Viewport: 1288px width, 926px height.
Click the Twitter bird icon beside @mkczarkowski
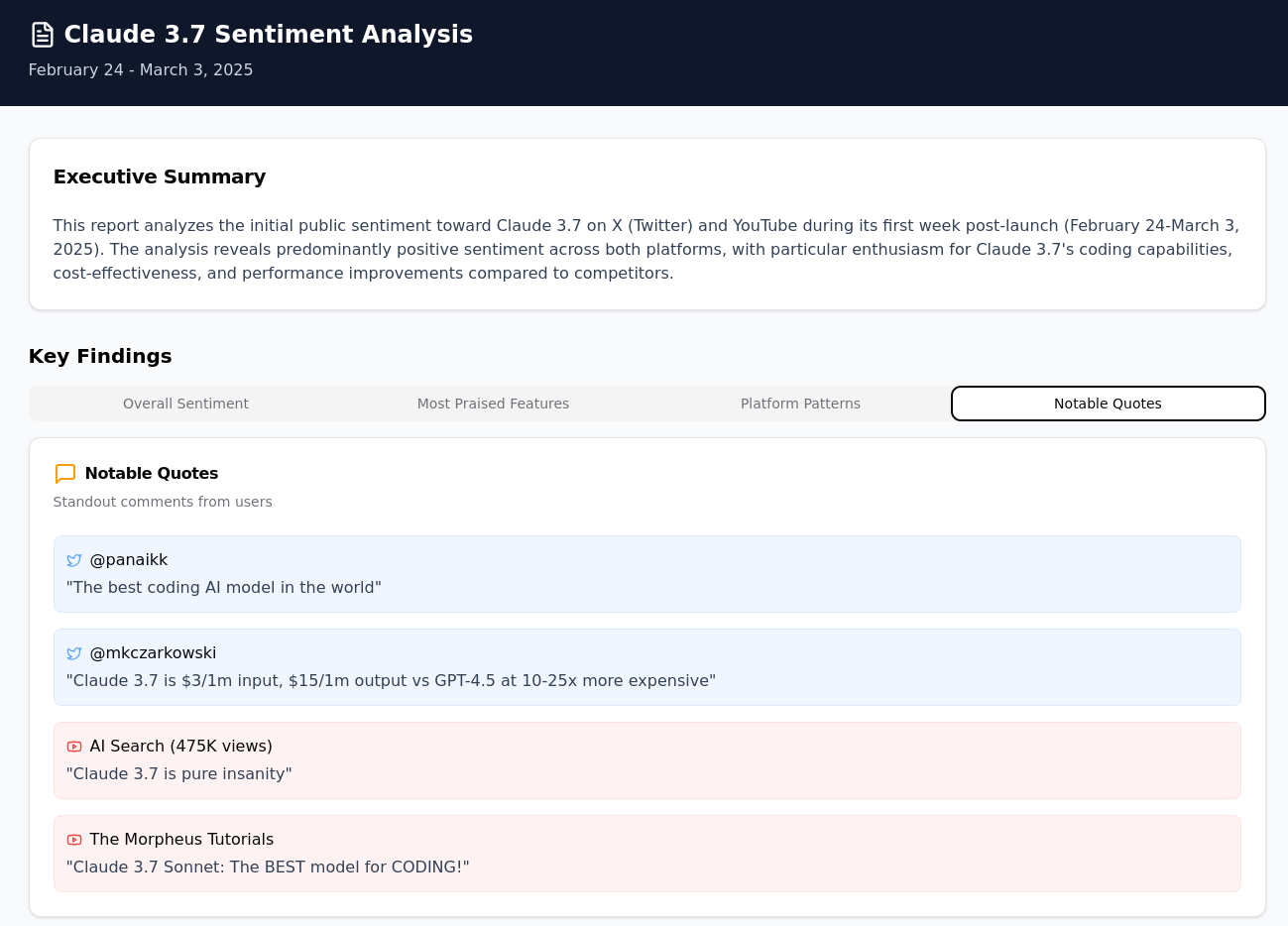(74, 653)
